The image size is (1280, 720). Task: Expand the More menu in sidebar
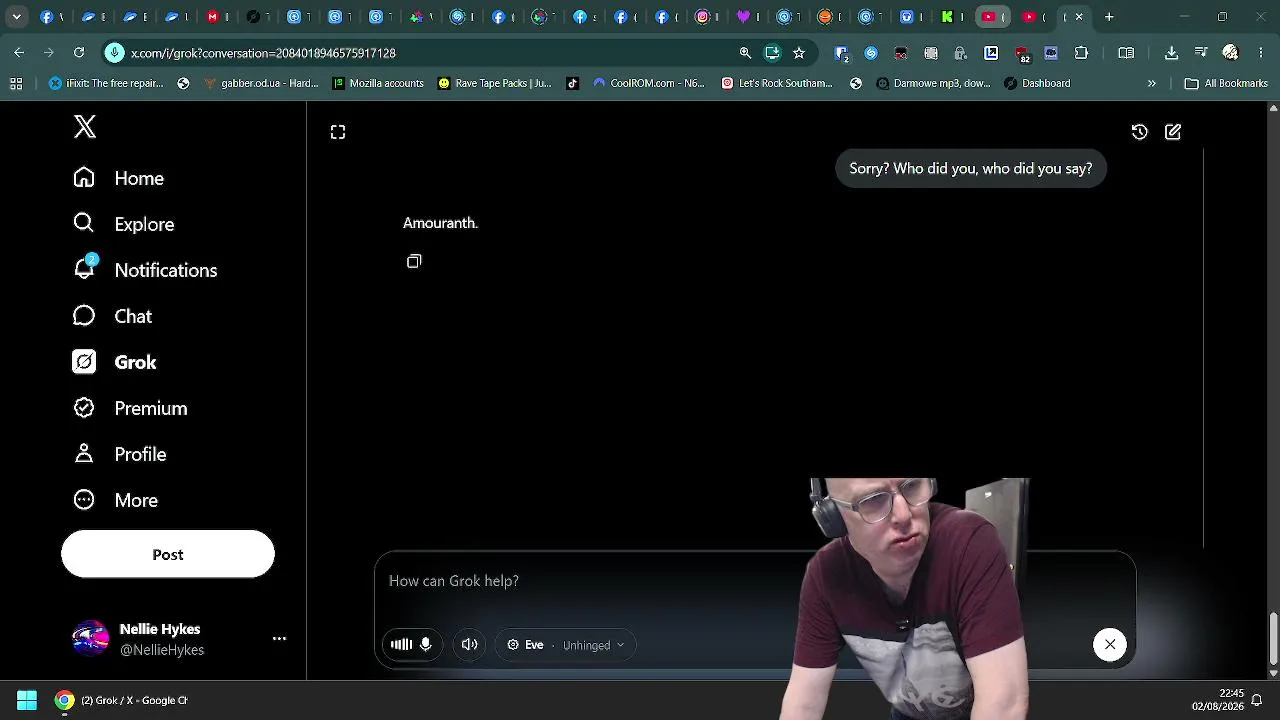[x=115, y=500]
